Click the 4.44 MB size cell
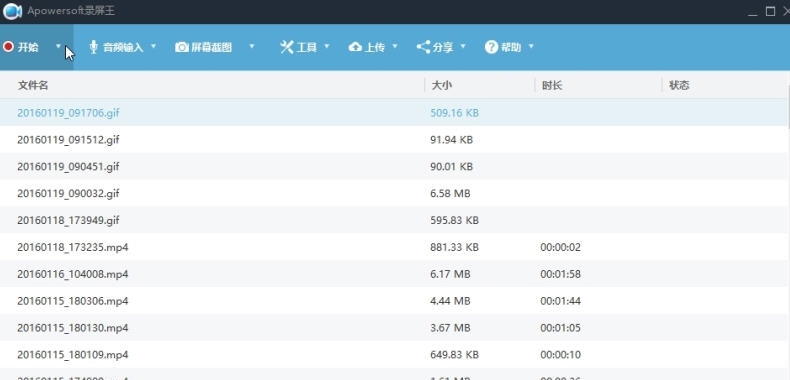The width and height of the screenshot is (790, 380). pos(450,301)
